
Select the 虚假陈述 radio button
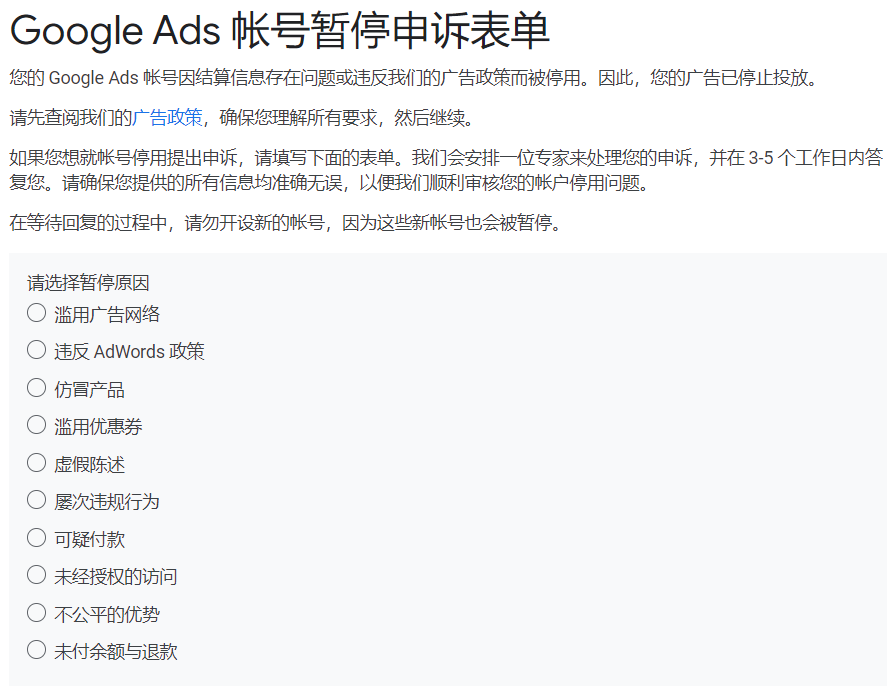click(x=37, y=463)
